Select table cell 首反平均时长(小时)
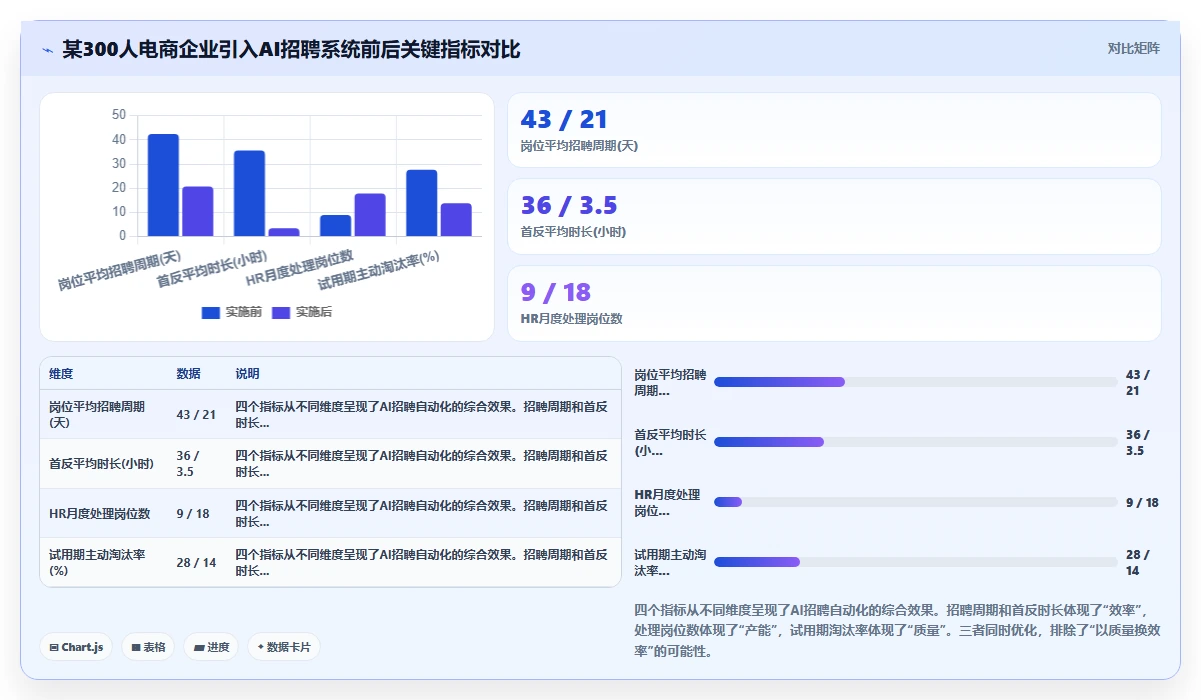 [x=102, y=464]
